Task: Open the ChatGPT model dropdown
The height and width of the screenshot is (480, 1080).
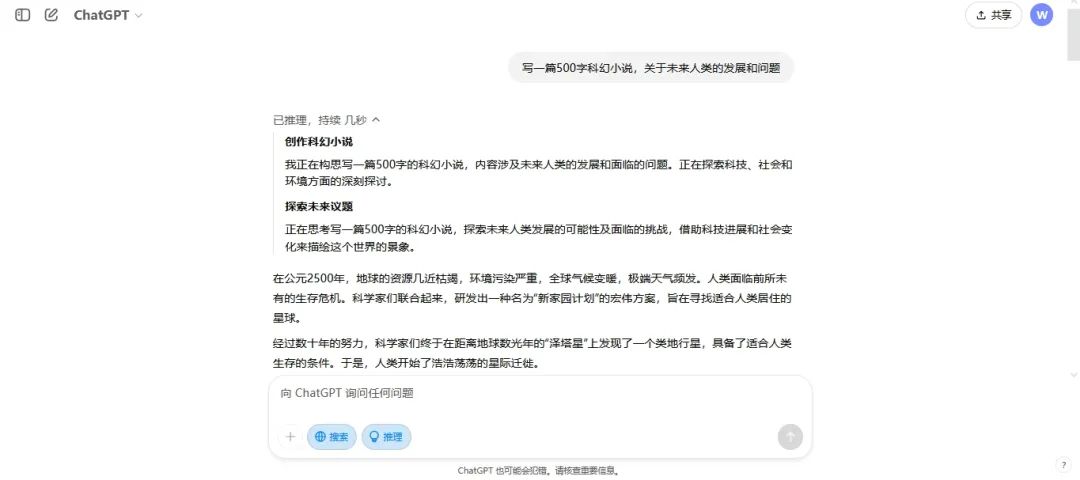Action: [x=107, y=15]
